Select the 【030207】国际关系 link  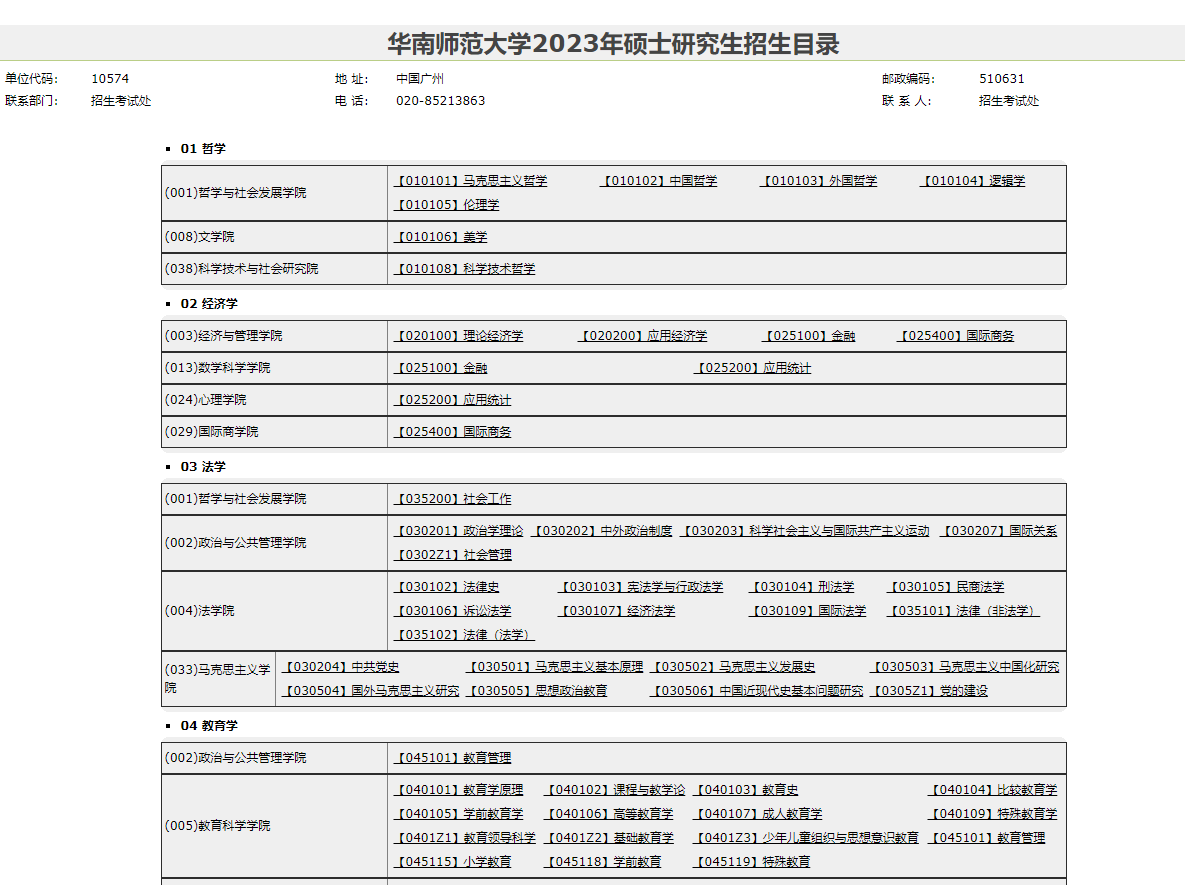998,531
